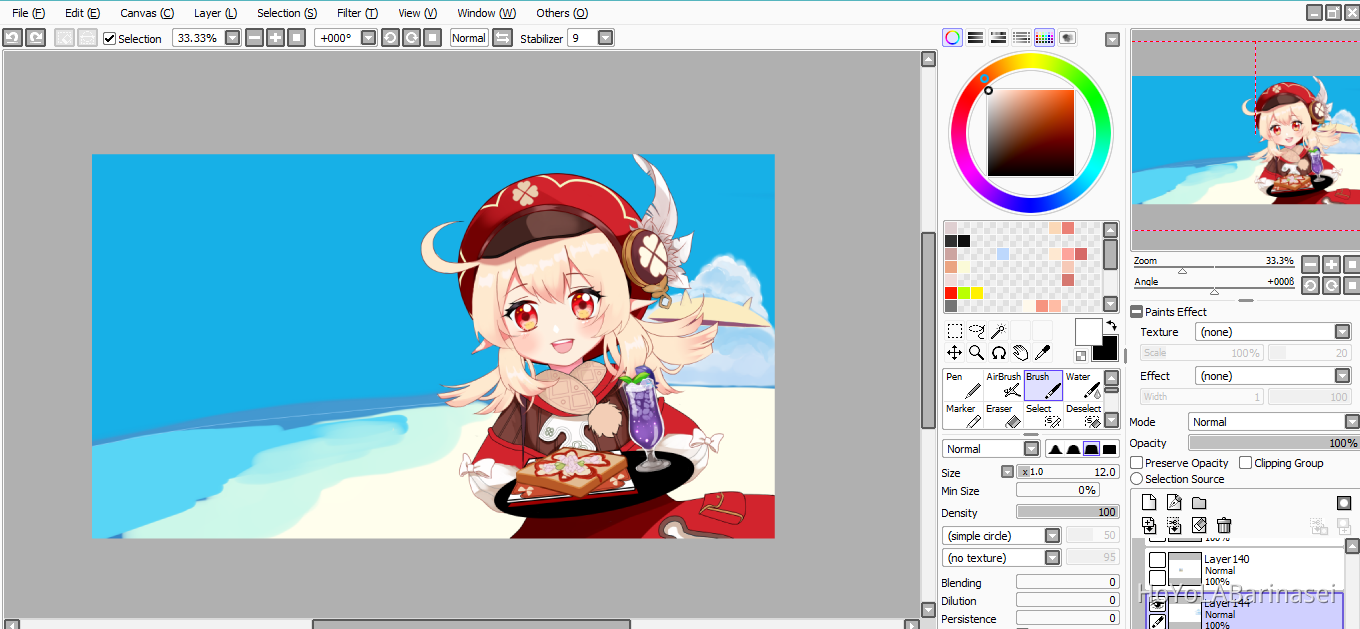Click the red swatch in the palette

click(951, 293)
